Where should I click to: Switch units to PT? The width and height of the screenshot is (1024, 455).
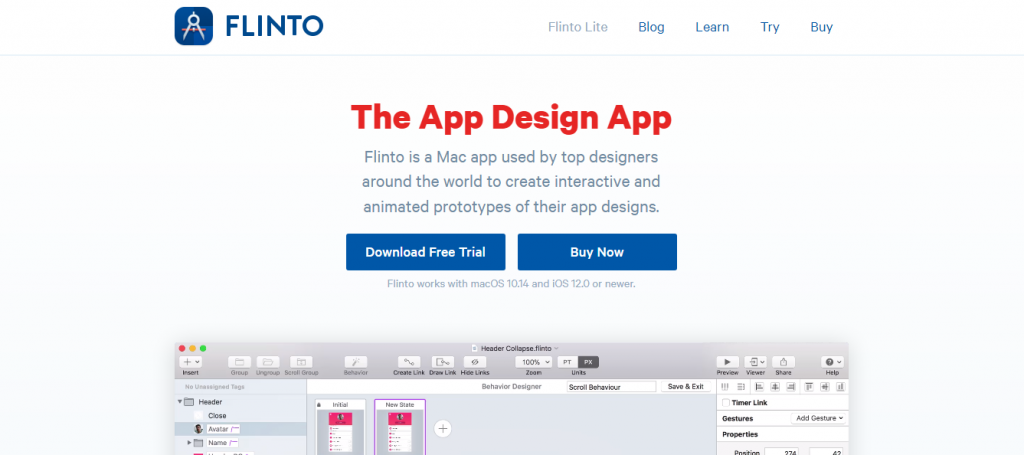[x=568, y=362]
